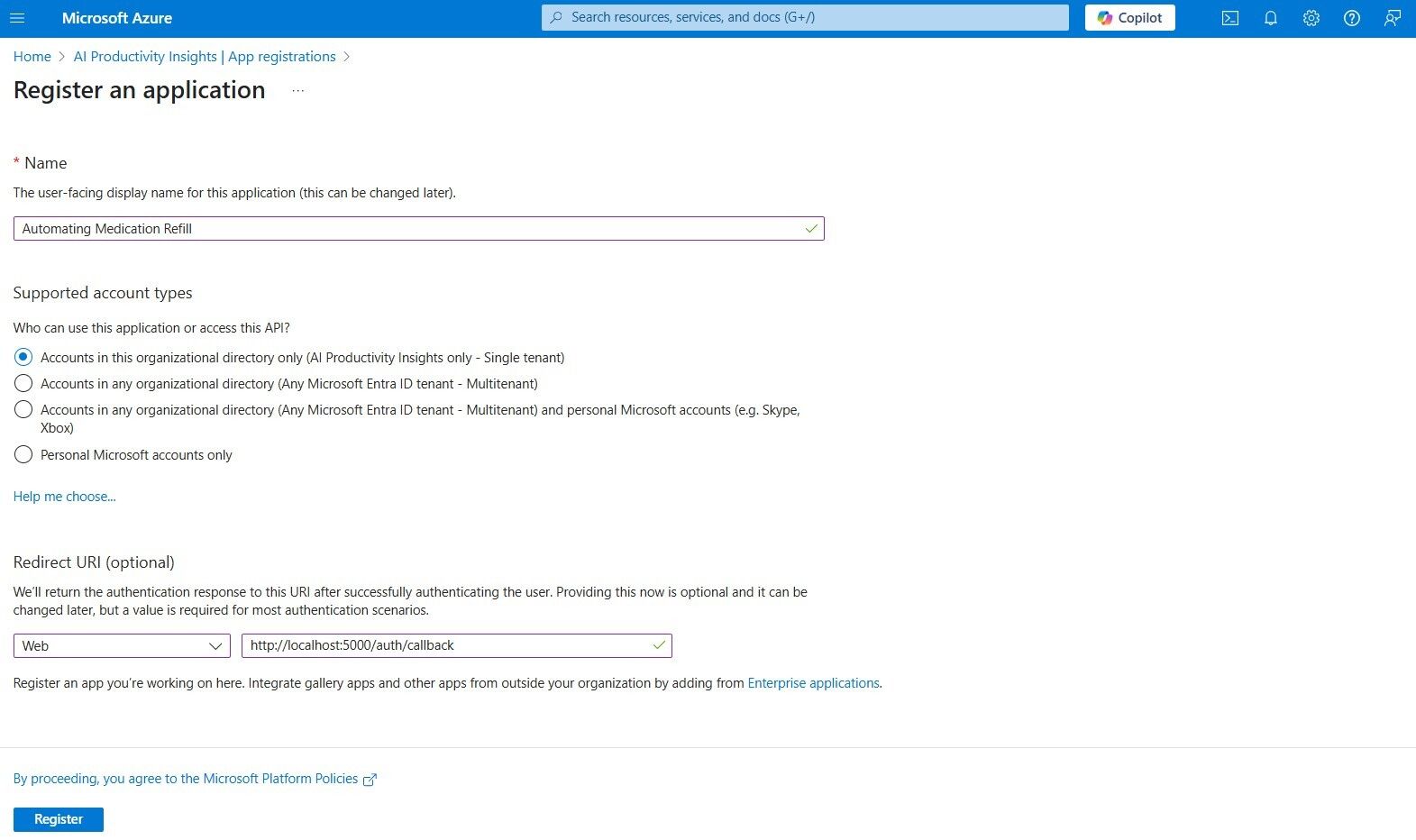Viewport: 1416px width, 840px height.
Task: Click the external link icon after Microsoft Platform Policies
Action: (x=370, y=780)
